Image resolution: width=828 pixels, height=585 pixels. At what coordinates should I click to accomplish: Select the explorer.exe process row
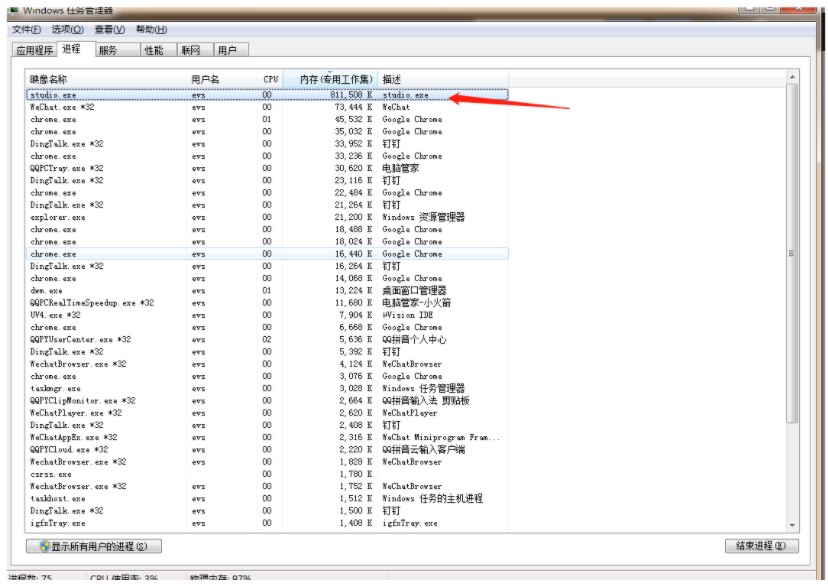click(267, 217)
